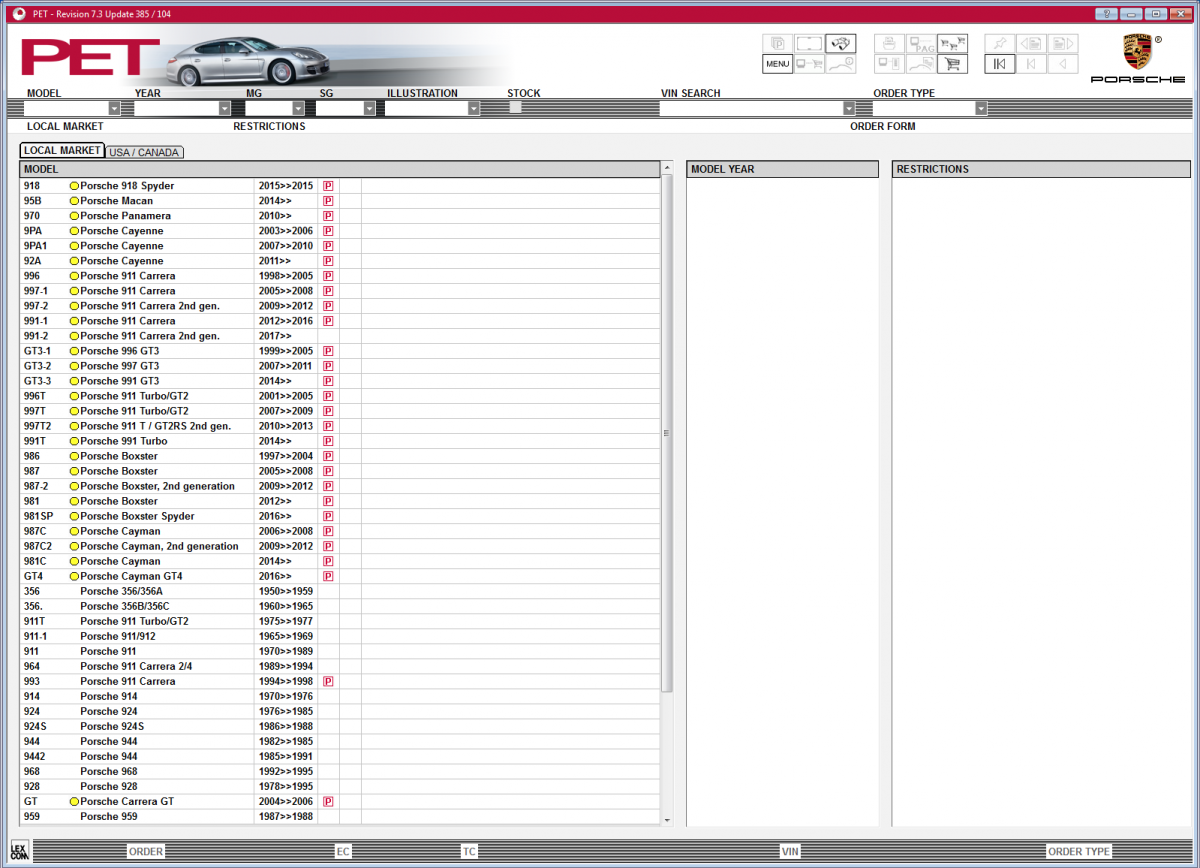Select Porsche Cayman GT4 row
This screenshot has height=868, width=1200.
(x=340, y=577)
